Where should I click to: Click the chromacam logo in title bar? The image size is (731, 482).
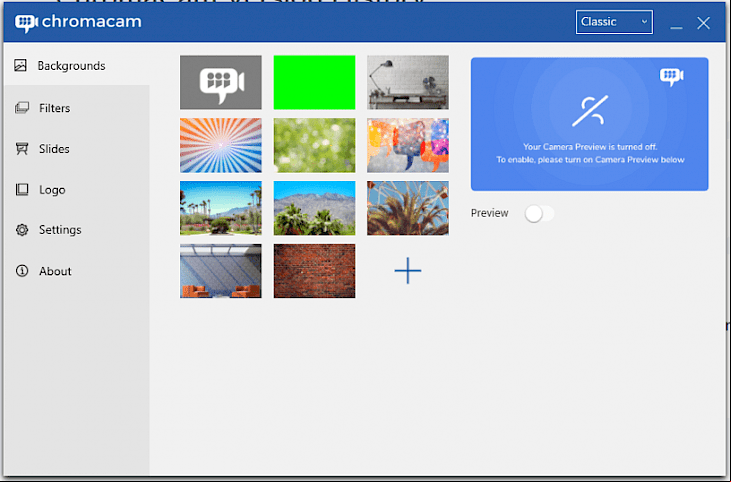pyautogui.click(x=78, y=22)
